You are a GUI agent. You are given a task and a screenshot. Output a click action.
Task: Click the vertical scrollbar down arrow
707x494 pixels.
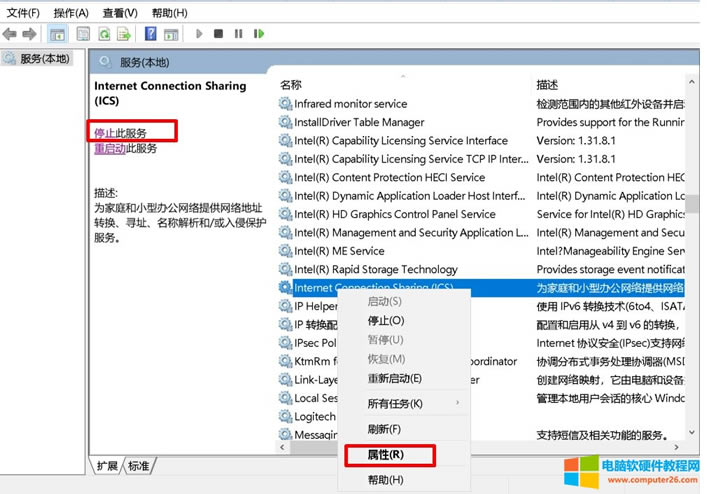(x=692, y=433)
